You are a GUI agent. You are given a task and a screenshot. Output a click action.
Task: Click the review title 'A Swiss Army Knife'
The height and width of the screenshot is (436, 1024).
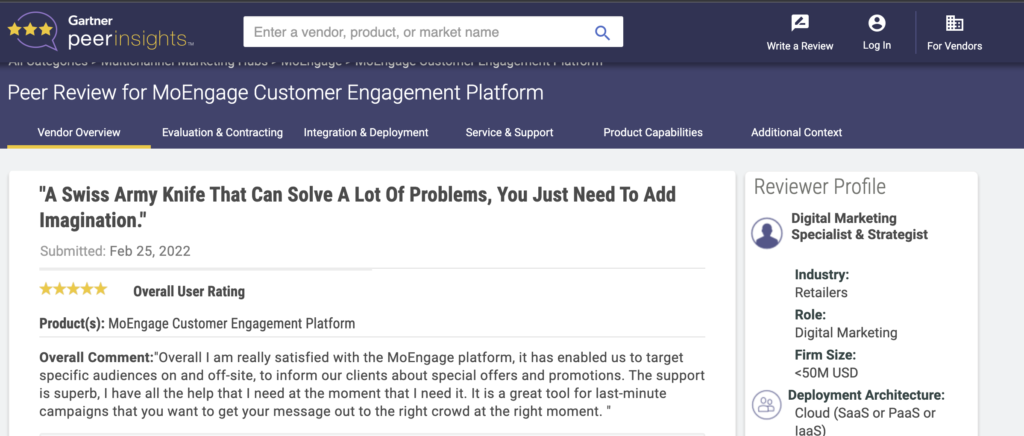coord(357,207)
